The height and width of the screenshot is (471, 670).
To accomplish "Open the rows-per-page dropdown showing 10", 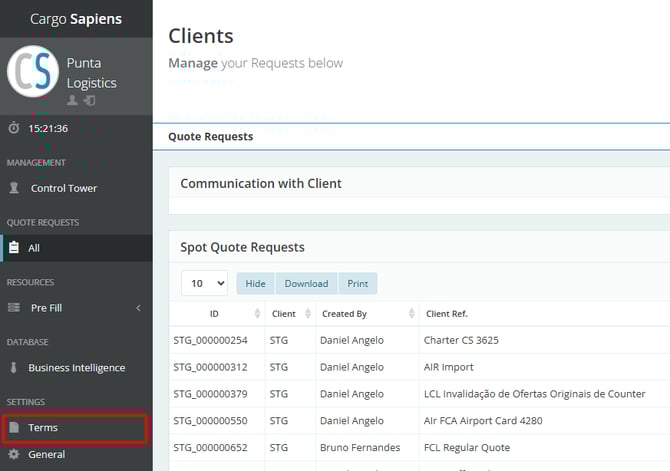I will (x=204, y=283).
